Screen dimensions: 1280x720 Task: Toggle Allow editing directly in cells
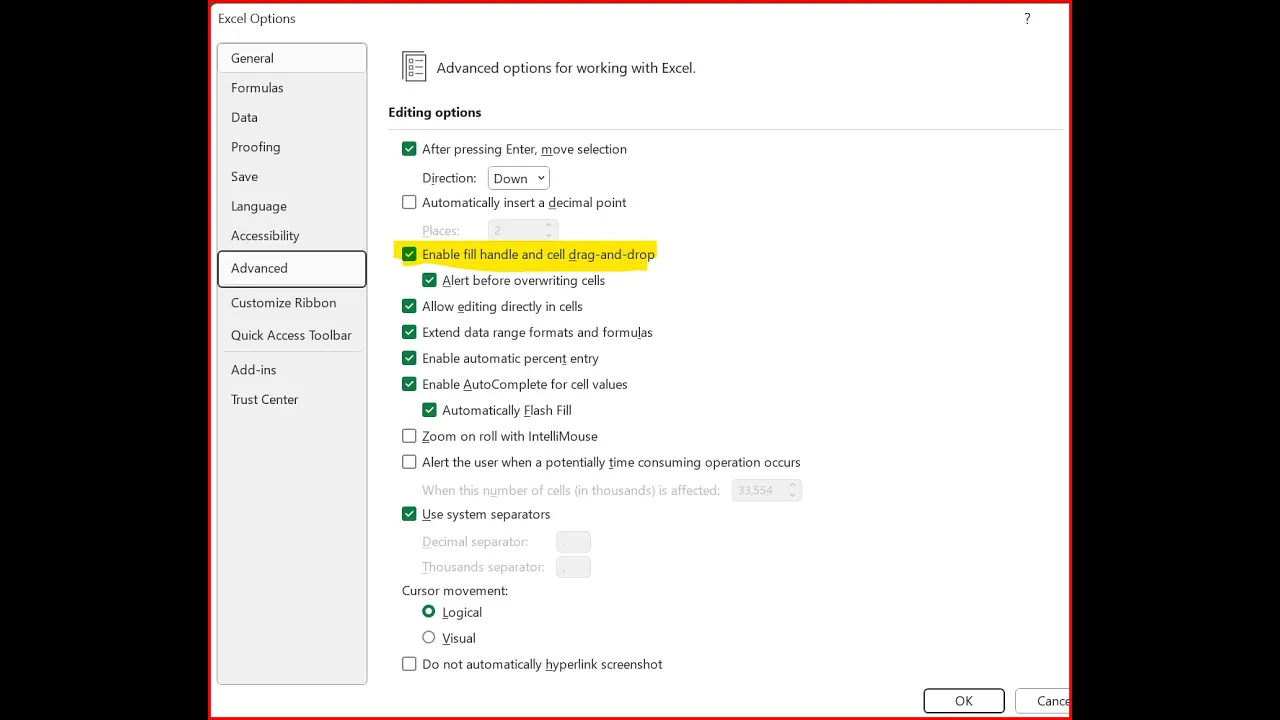(x=409, y=306)
